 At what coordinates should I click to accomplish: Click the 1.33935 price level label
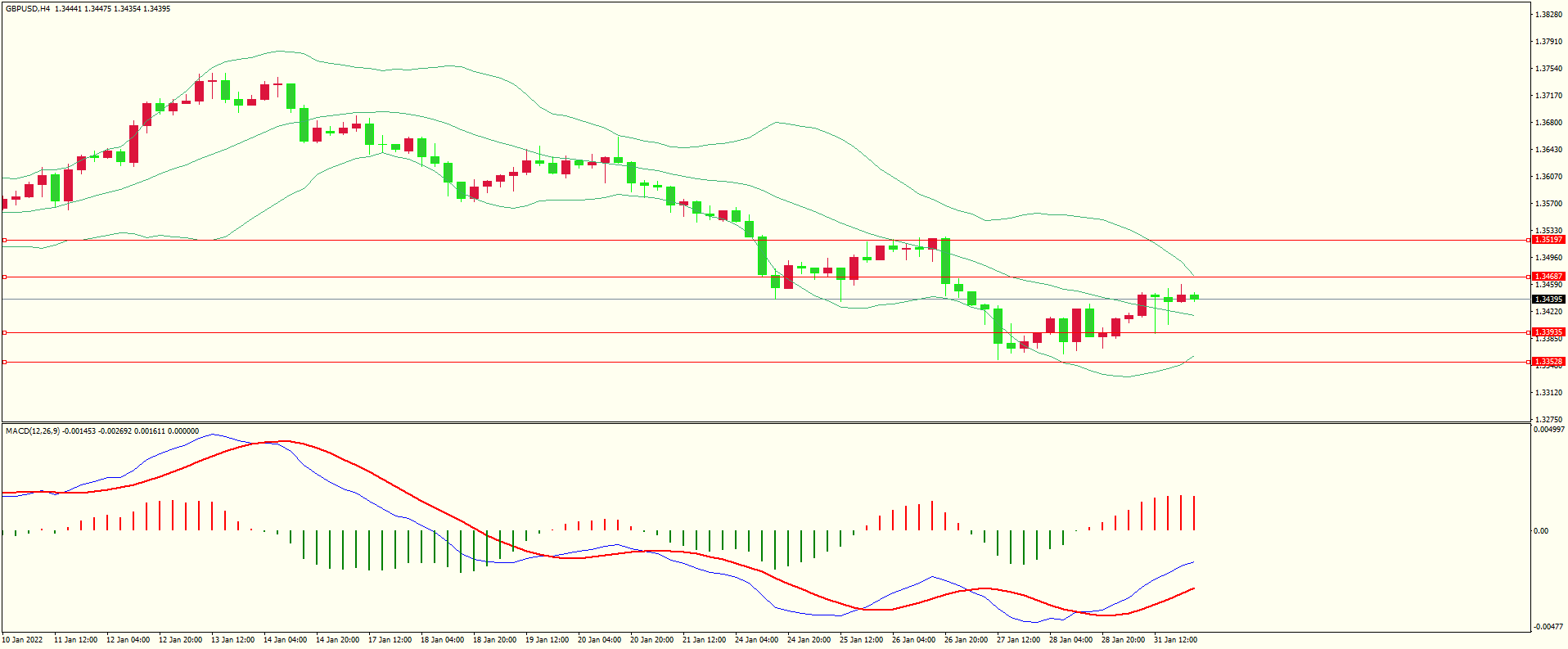click(1548, 332)
